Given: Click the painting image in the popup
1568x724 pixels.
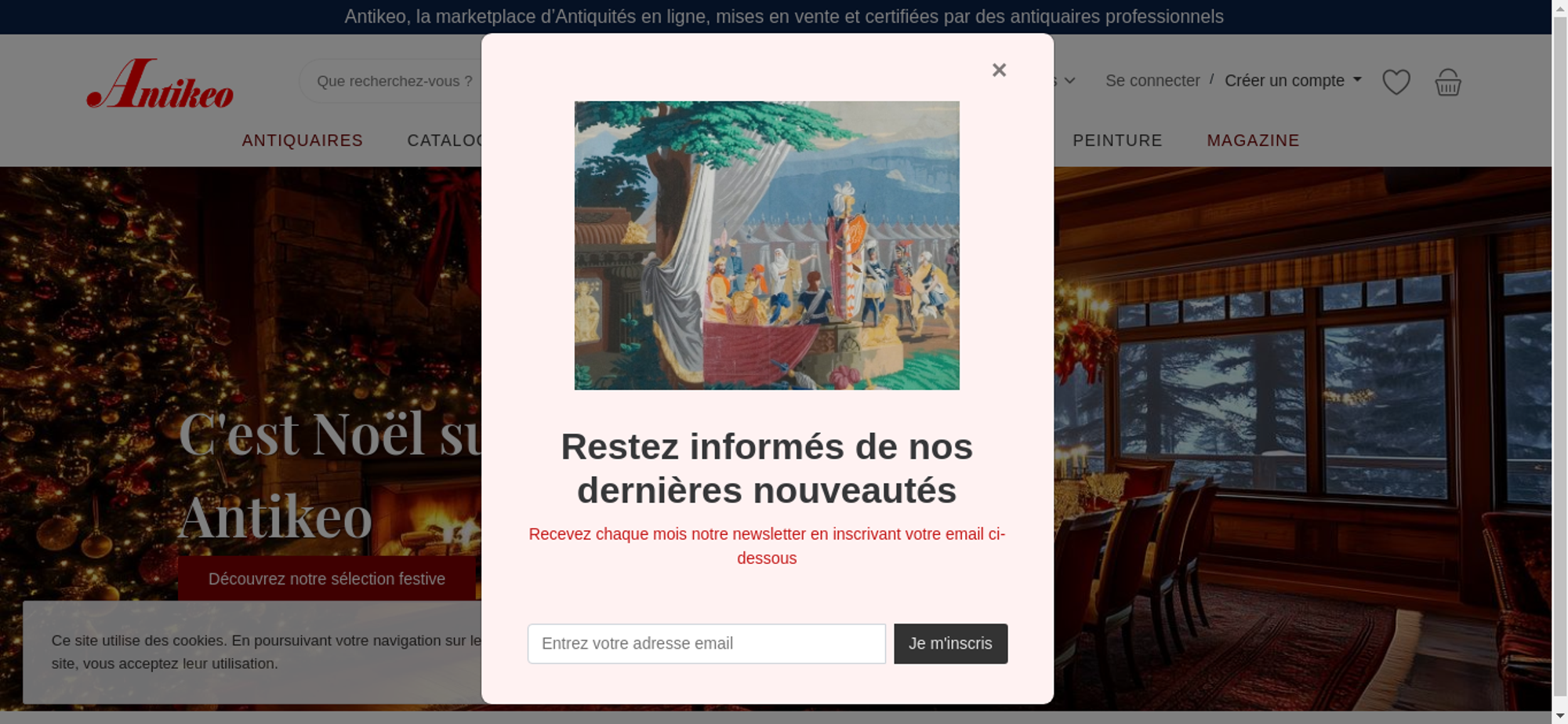Looking at the screenshot, I should click(767, 246).
